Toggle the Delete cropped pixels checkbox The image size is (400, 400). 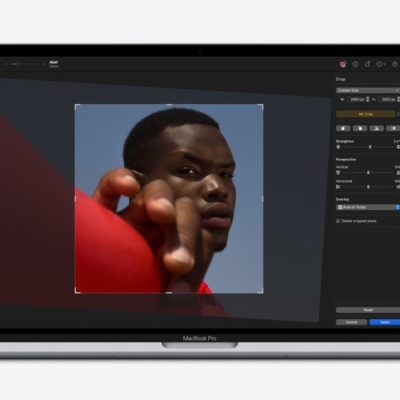point(338,221)
